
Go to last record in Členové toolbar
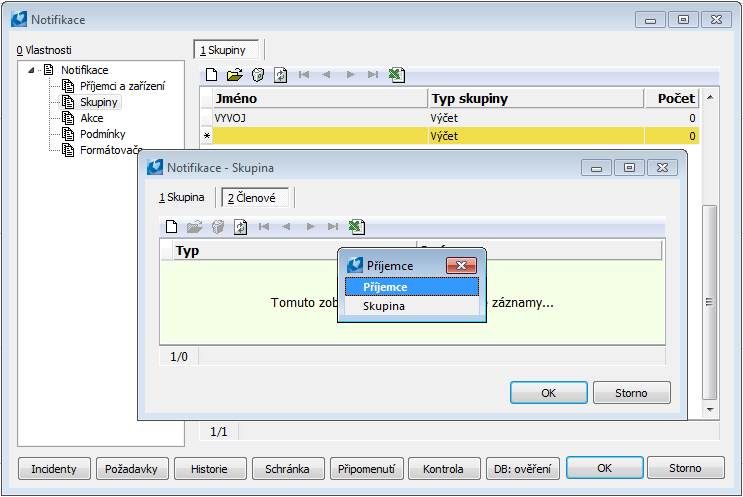[x=333, y=226]
